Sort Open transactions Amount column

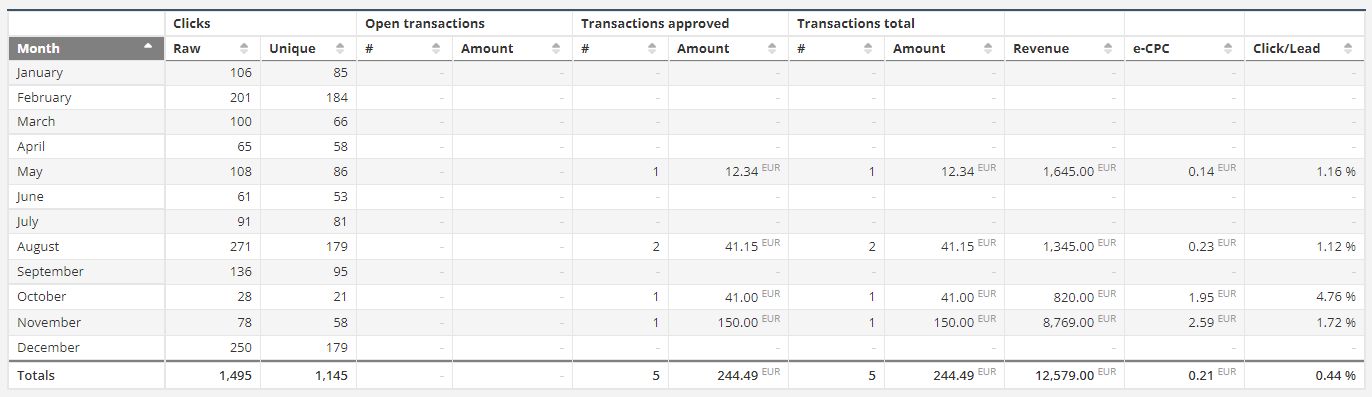[x=556, y=48]
